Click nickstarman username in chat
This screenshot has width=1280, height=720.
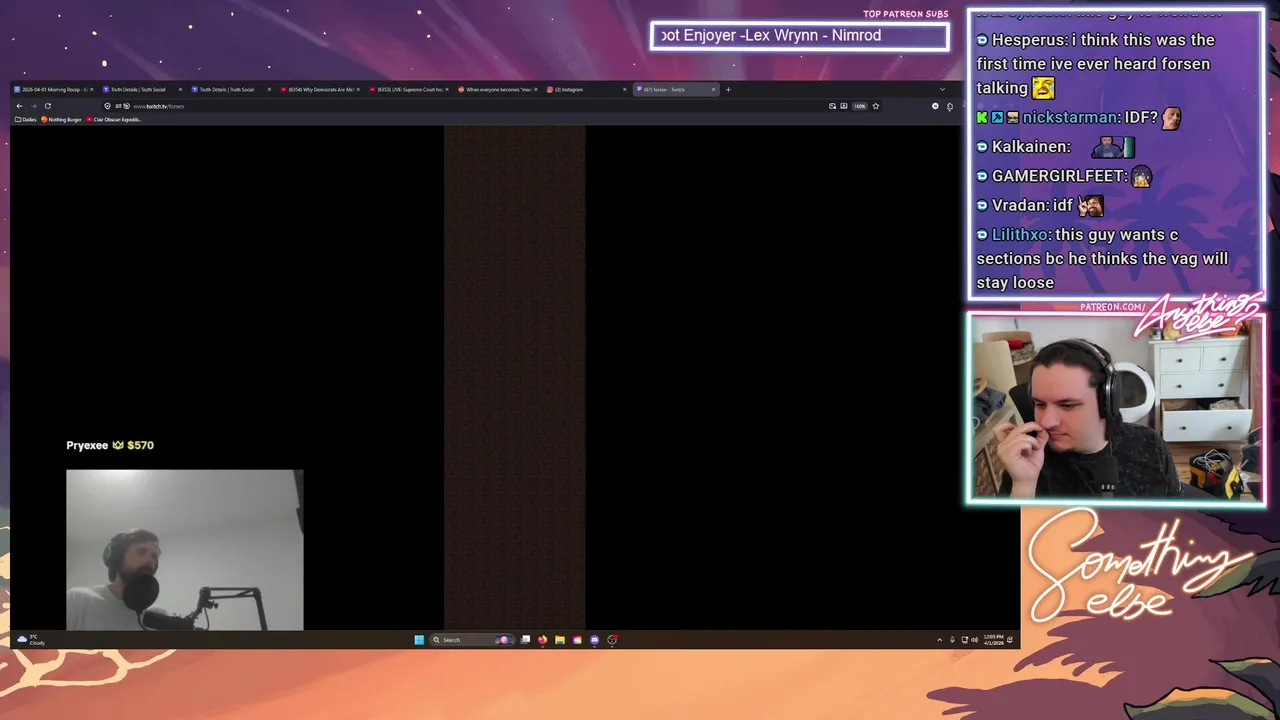coord(1070,117)
